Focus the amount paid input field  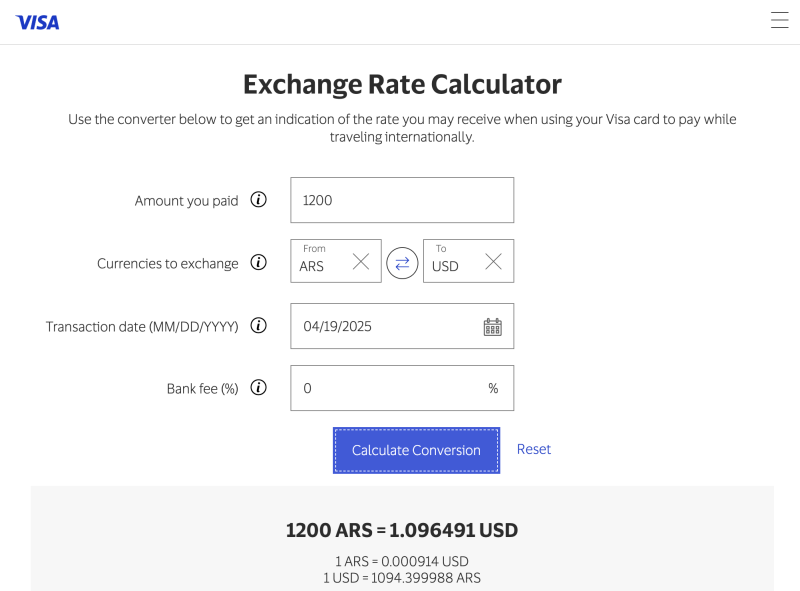click(402, 200)
